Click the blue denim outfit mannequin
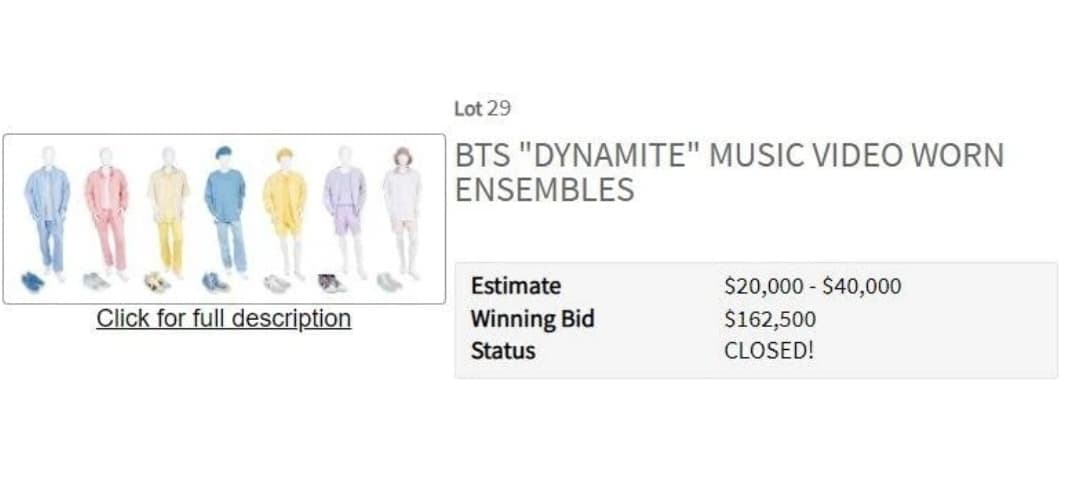The height and width of the screenshot is (484, 1080). click(48, 212)
